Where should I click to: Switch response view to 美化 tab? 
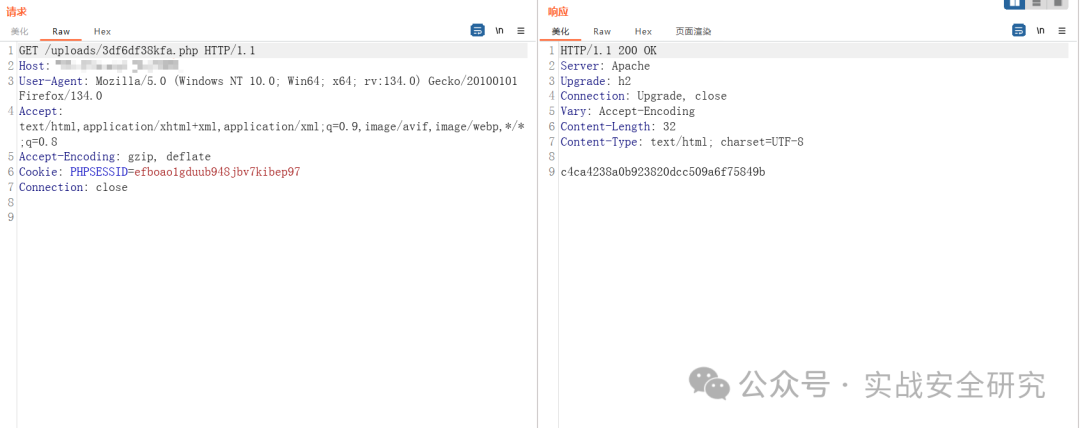561,31
